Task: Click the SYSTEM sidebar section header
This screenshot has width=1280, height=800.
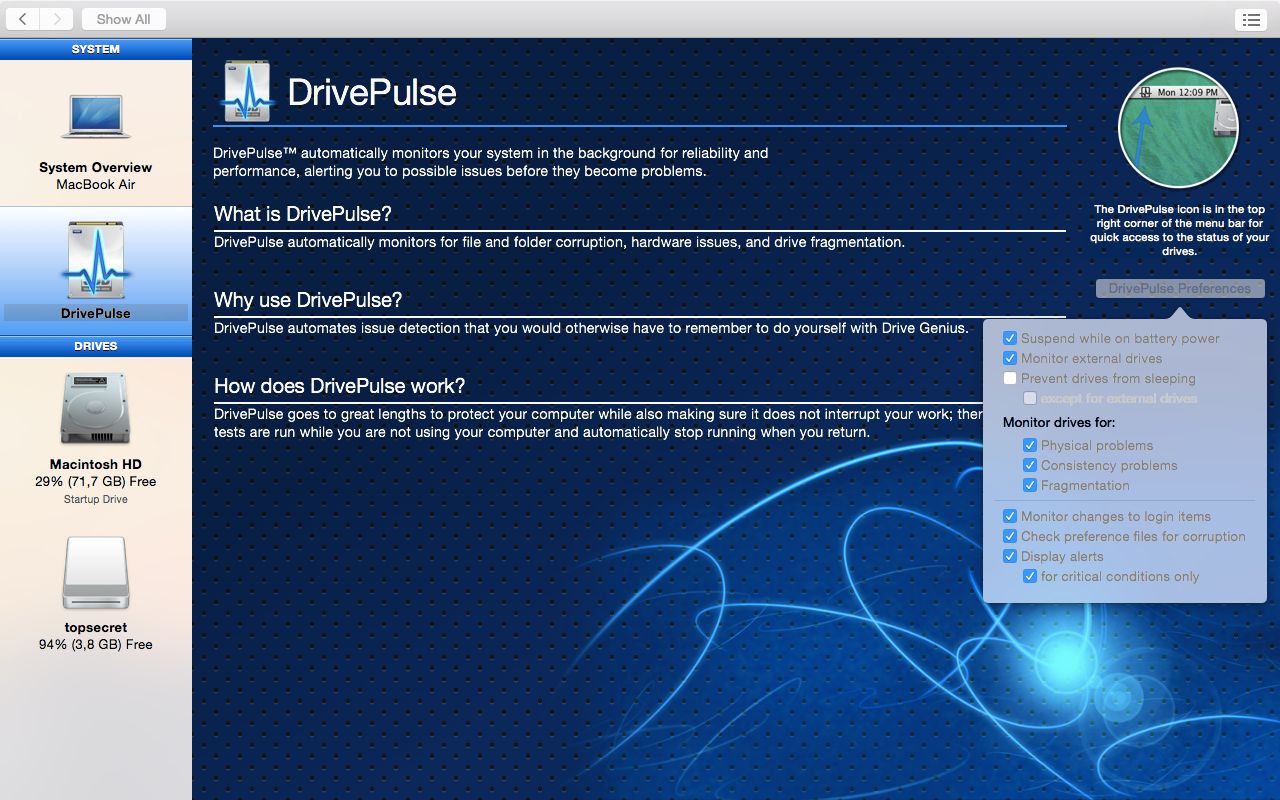Action: pos(96,49)
